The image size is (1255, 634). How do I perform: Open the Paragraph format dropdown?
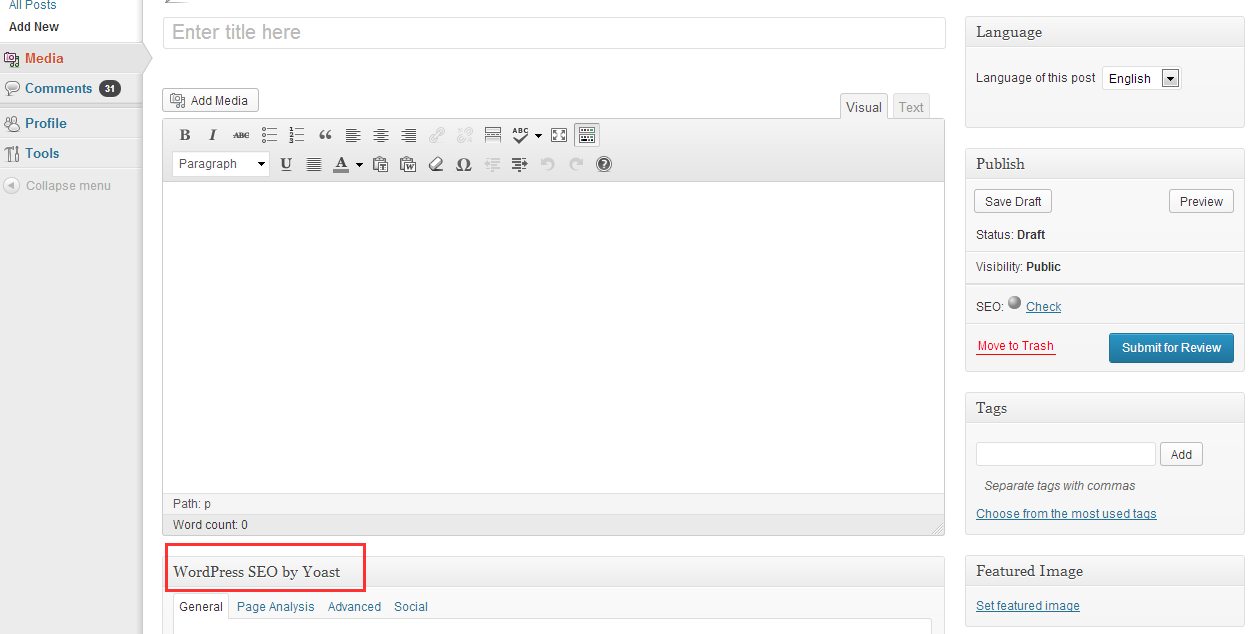pos(221,164)
